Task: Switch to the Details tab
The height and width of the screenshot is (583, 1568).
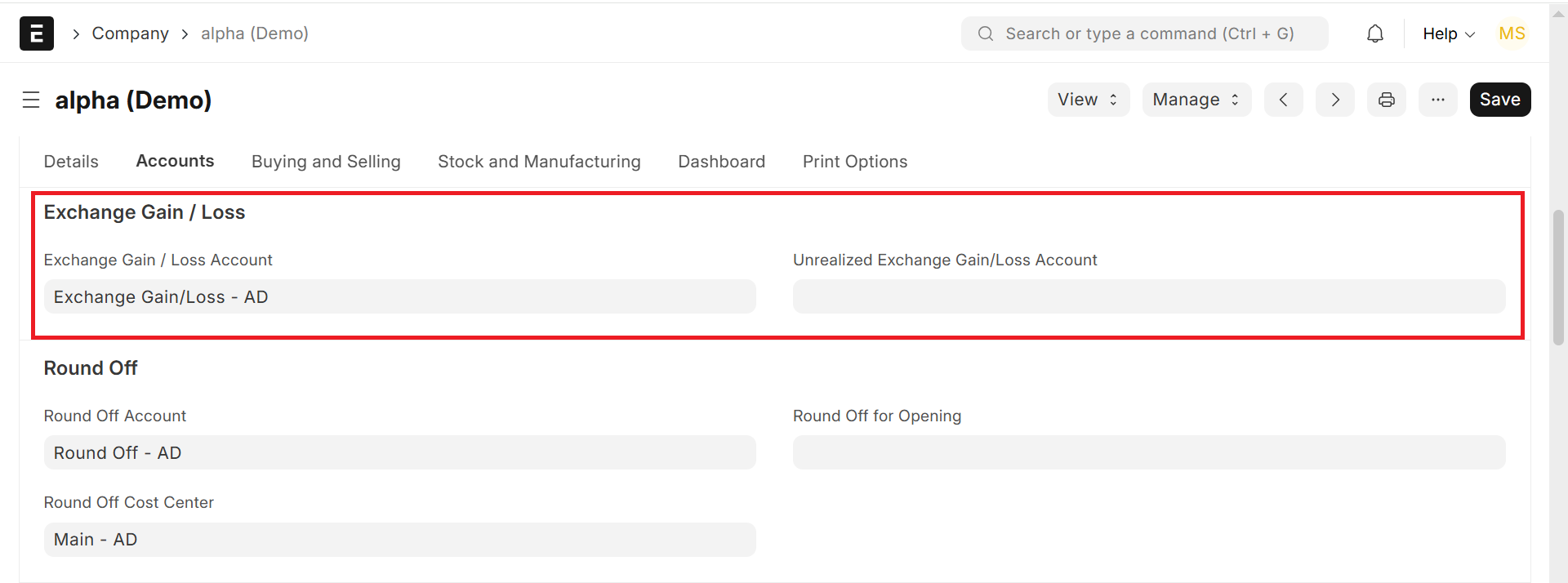Action: point(71,162)
